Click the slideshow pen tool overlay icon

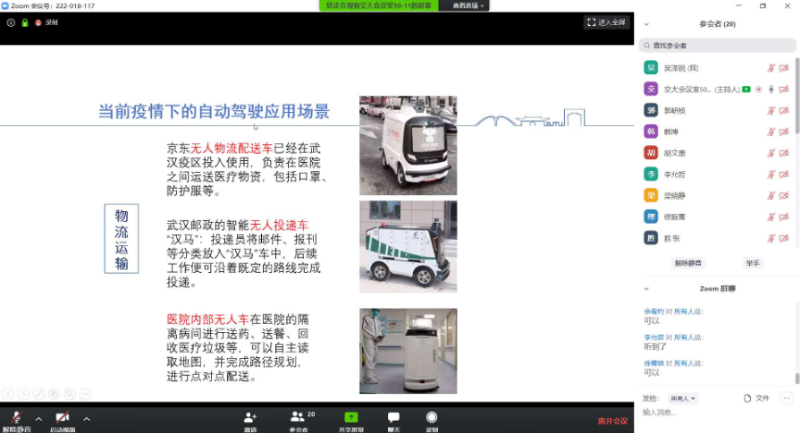39,394
